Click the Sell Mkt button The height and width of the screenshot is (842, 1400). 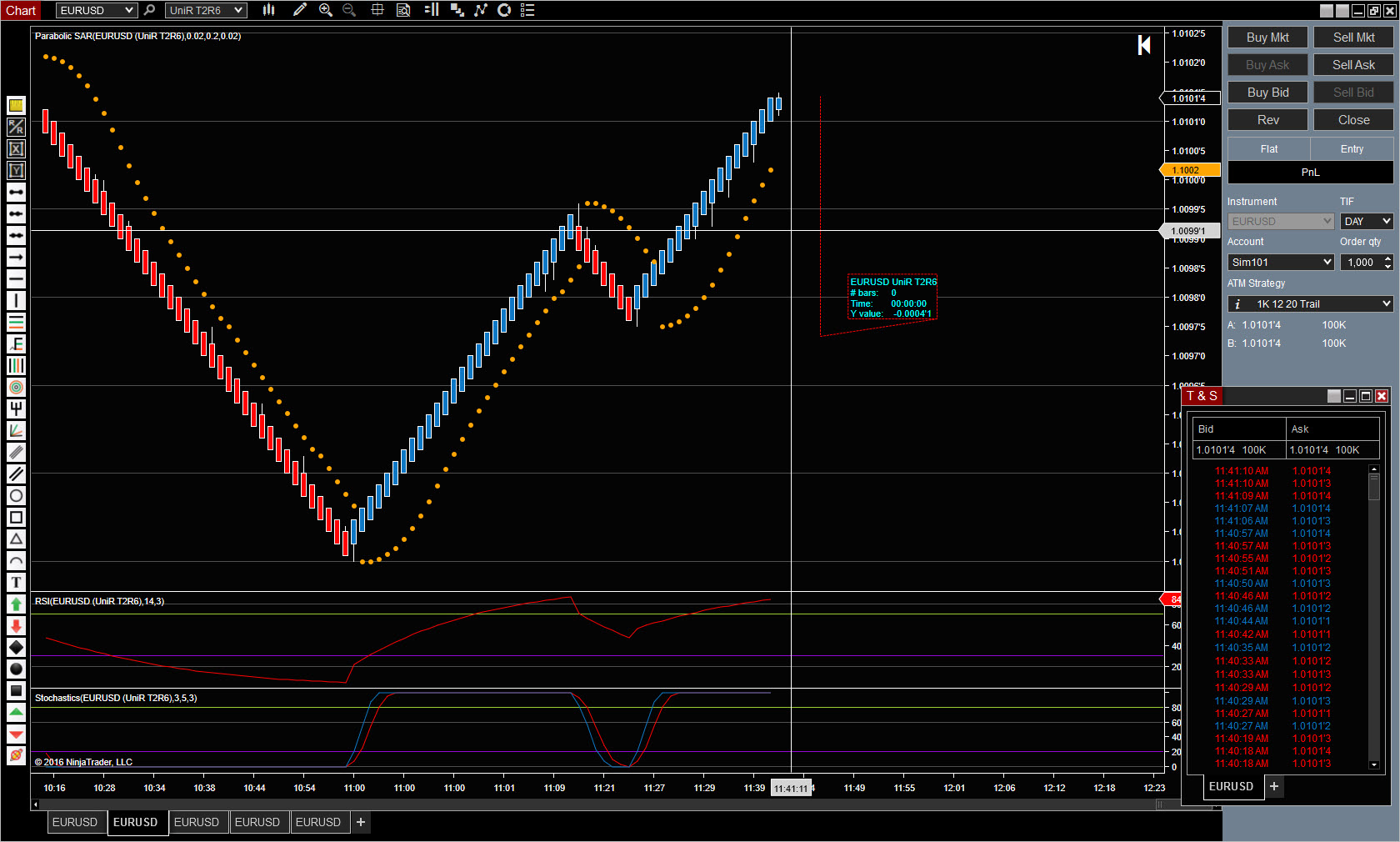point(1353,38)
